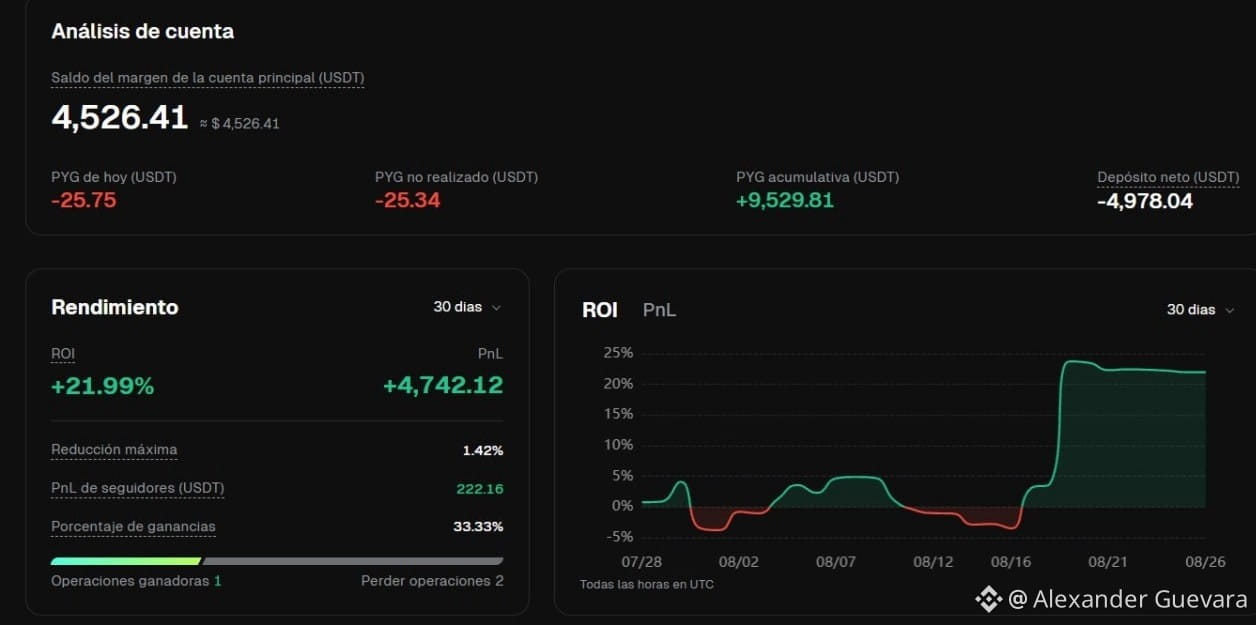The height and width of the screenshot is (625, 1256).
Task: Click the balance value 4,526.41
Action: (x=120, y=118)
